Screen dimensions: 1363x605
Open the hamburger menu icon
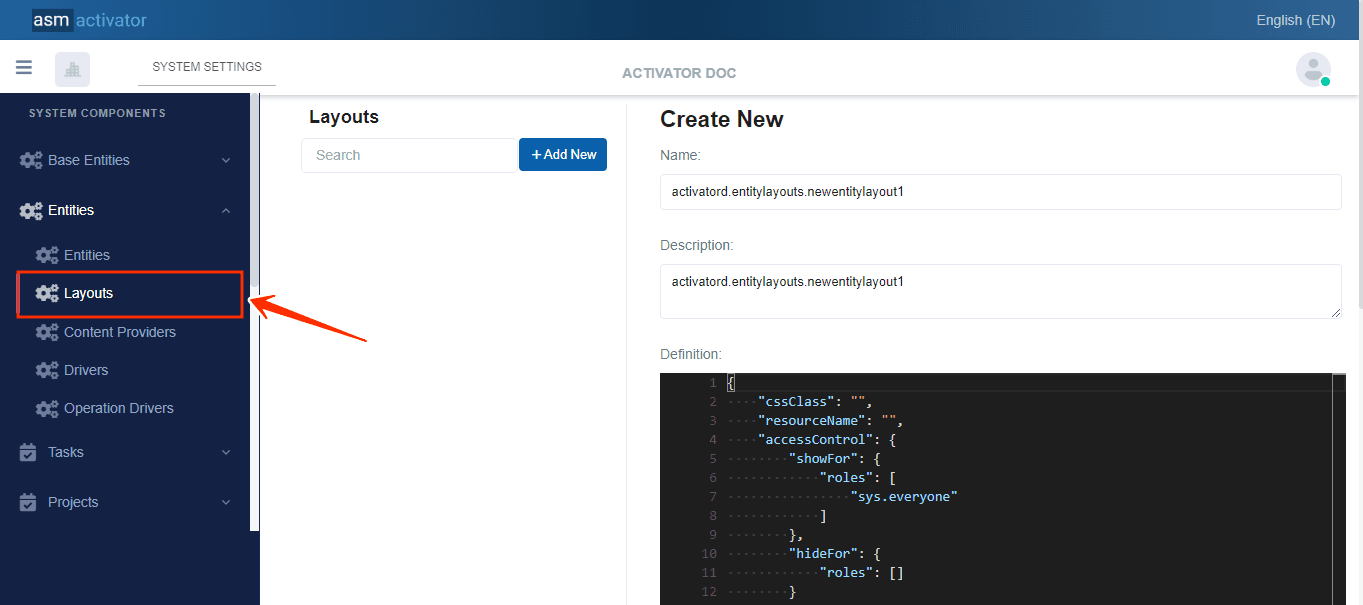[x=24, y=68]
